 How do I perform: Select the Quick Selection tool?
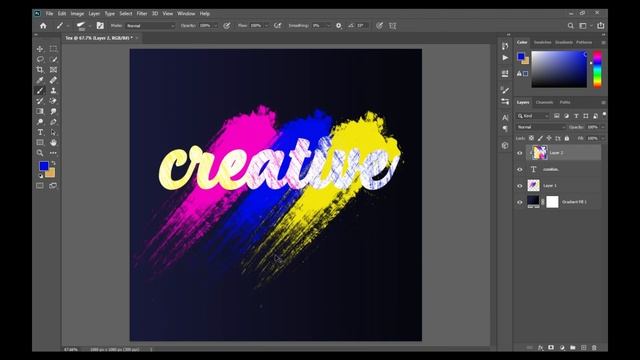(x=53, y=59)
